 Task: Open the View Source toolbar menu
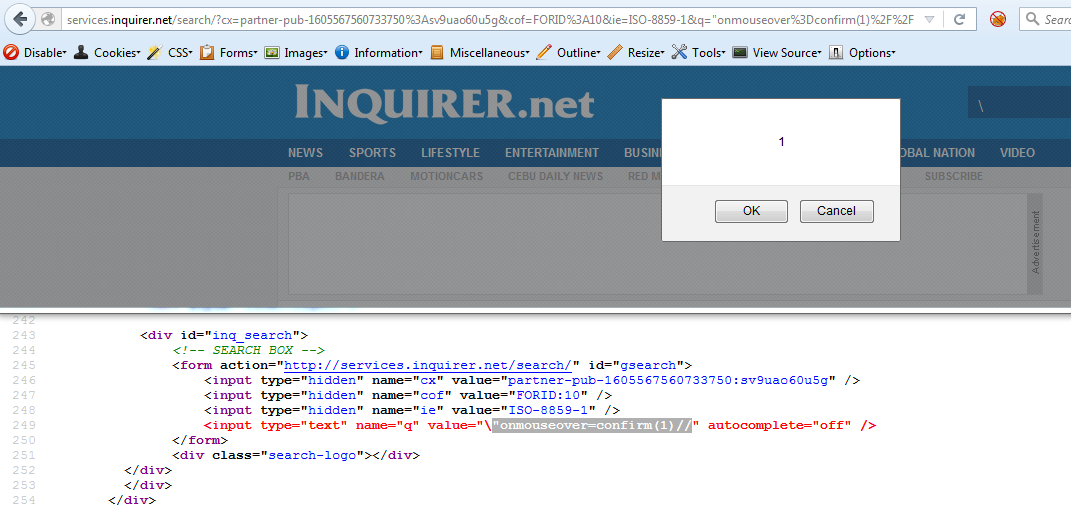pos(787,53)
